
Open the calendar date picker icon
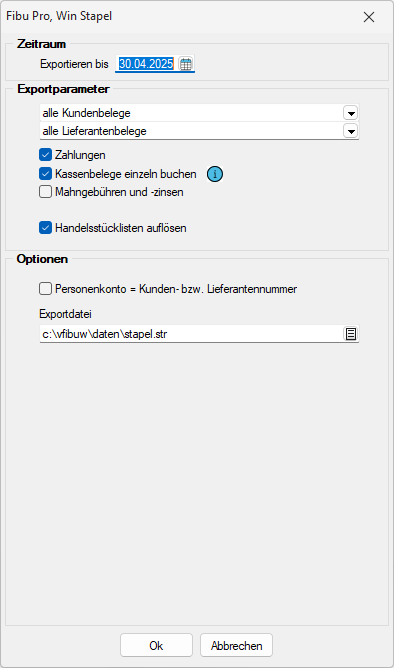[x=186, y=64]
